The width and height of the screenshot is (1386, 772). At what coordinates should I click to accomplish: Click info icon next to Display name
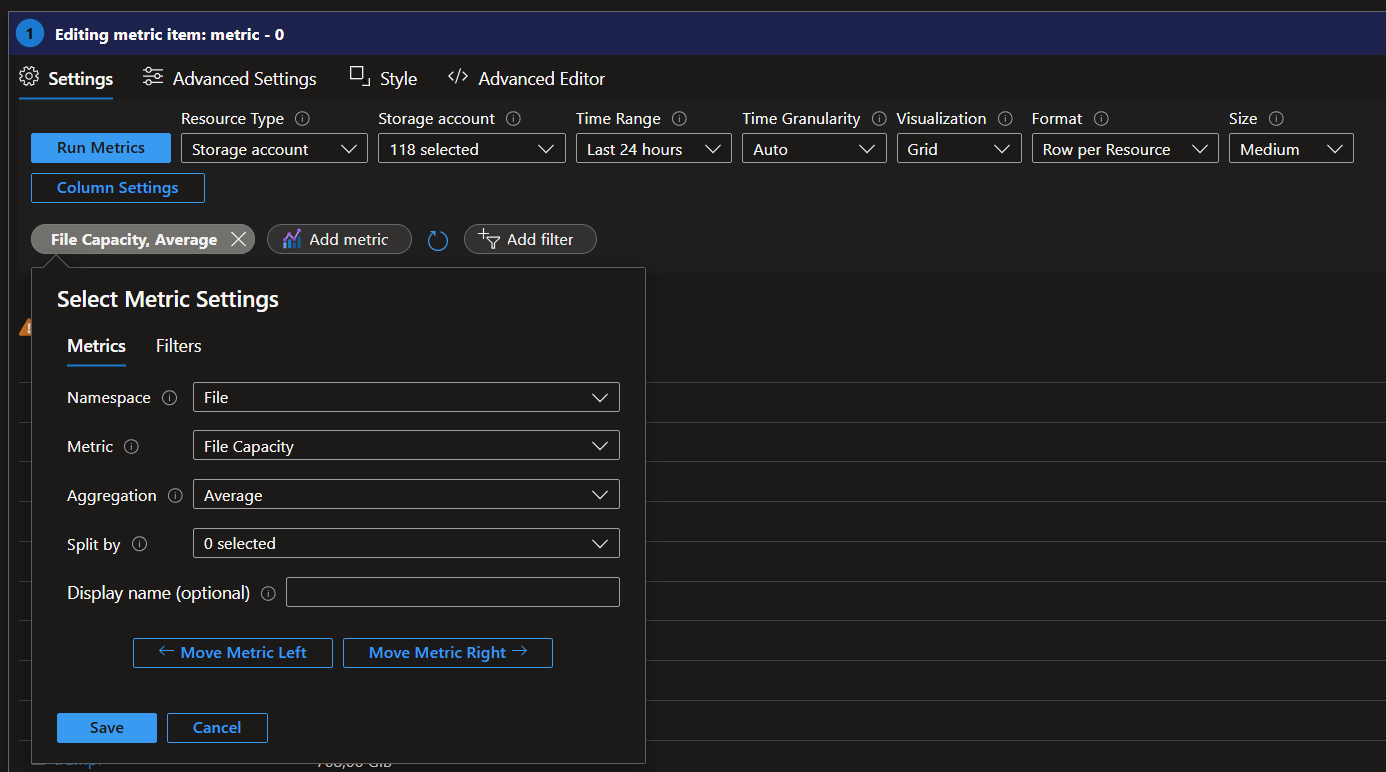(268, 593)
